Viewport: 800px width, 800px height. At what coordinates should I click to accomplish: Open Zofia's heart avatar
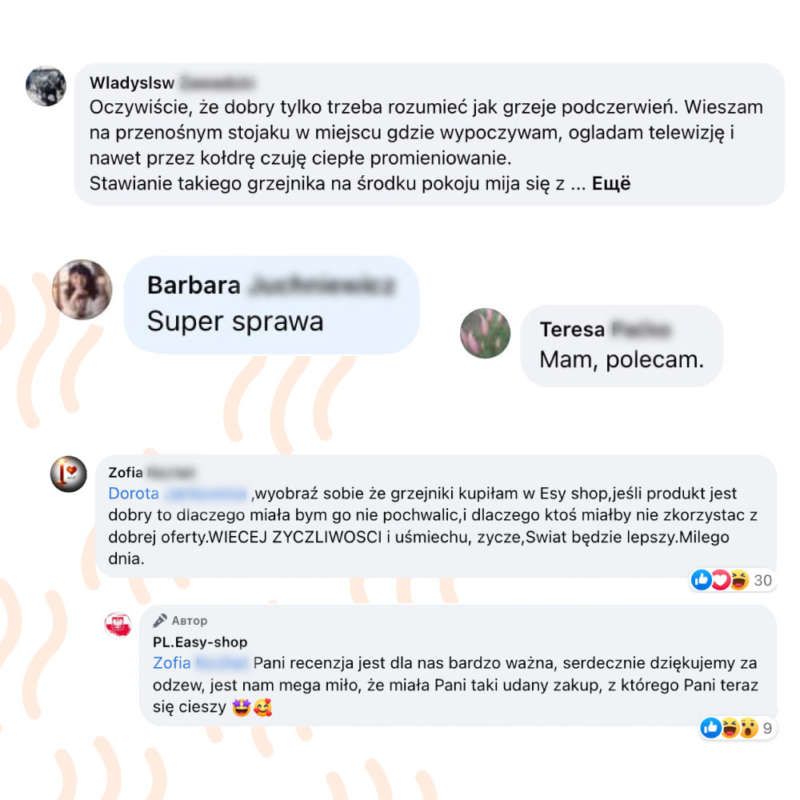(x=68, y=473)
